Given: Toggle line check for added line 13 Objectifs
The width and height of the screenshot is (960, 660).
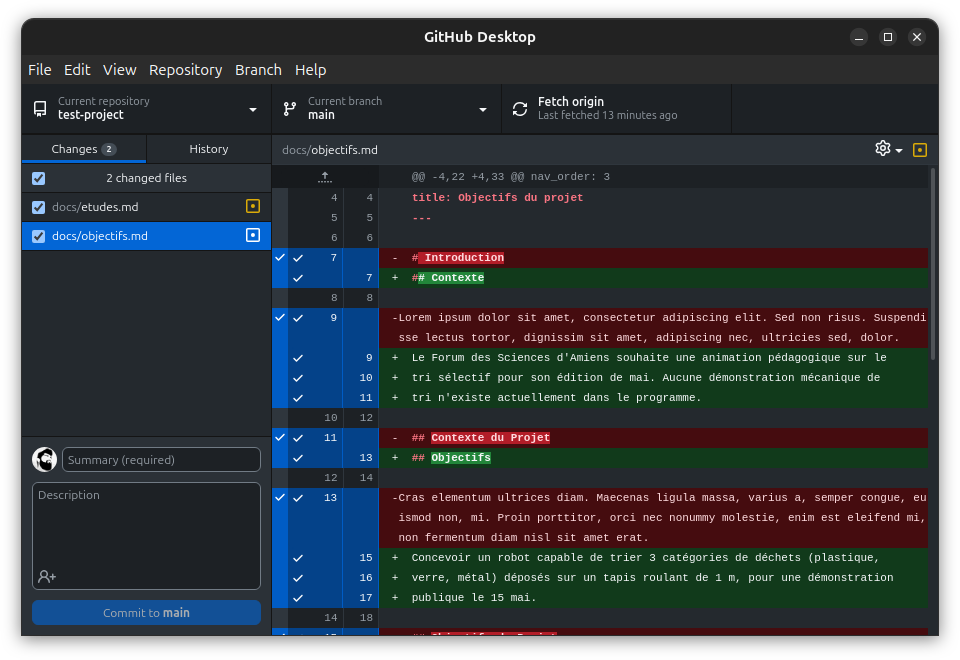Looking at the screenshot, I should [298, 458].
